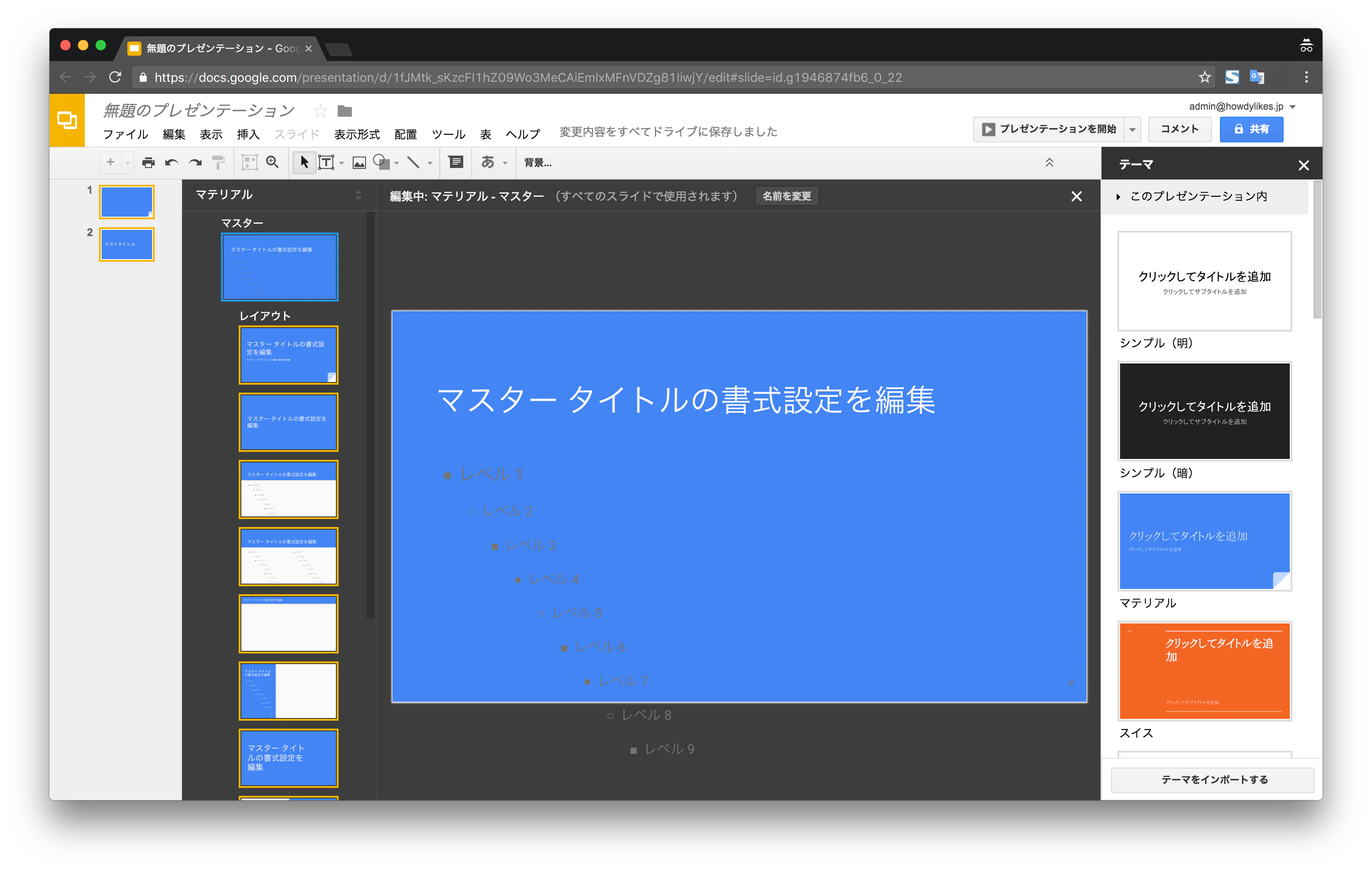Open the 表示形式 menu
The image size is (1372, 871).
point(357,134)
